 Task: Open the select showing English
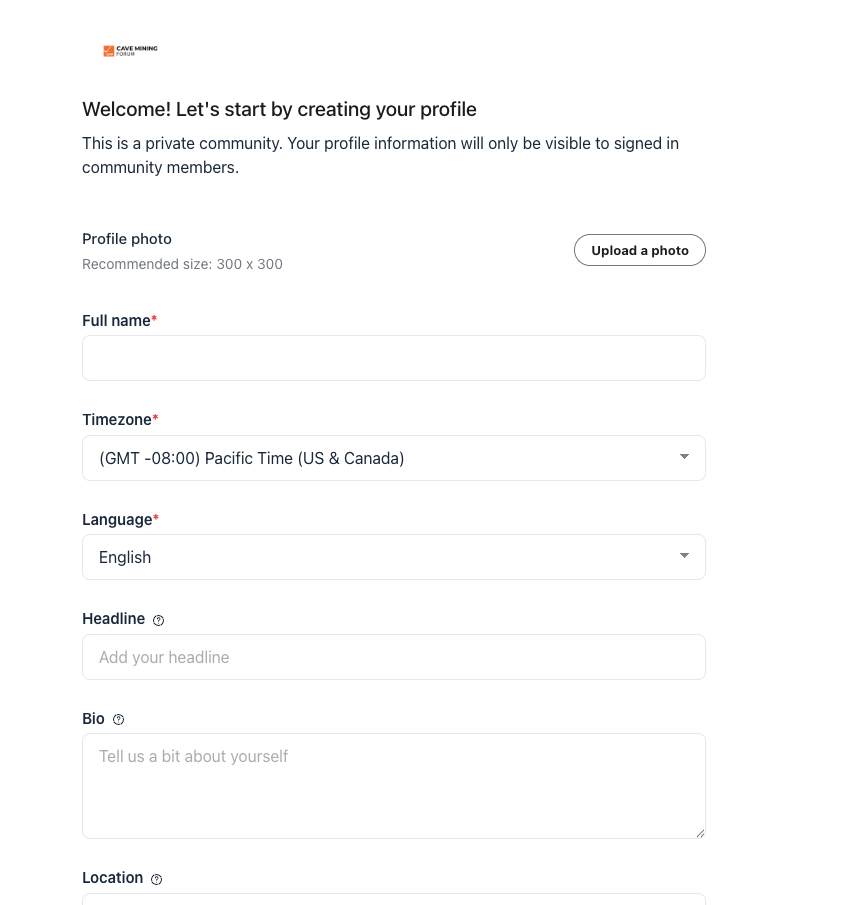[394, 557]
